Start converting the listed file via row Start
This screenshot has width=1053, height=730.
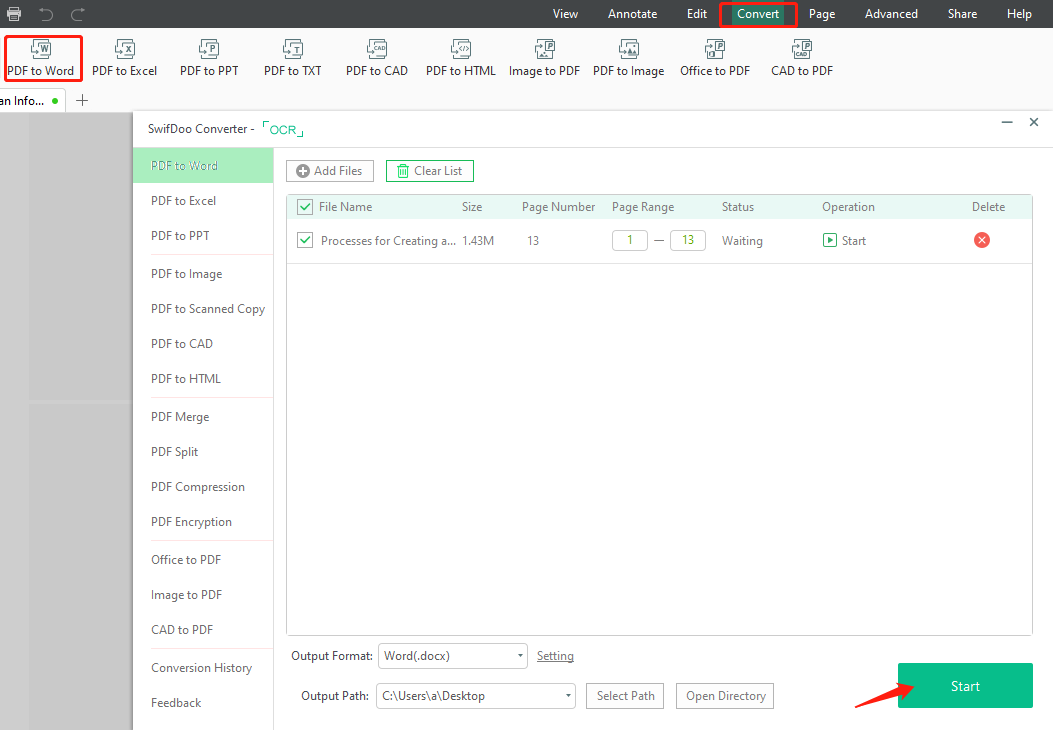point(844,240)
